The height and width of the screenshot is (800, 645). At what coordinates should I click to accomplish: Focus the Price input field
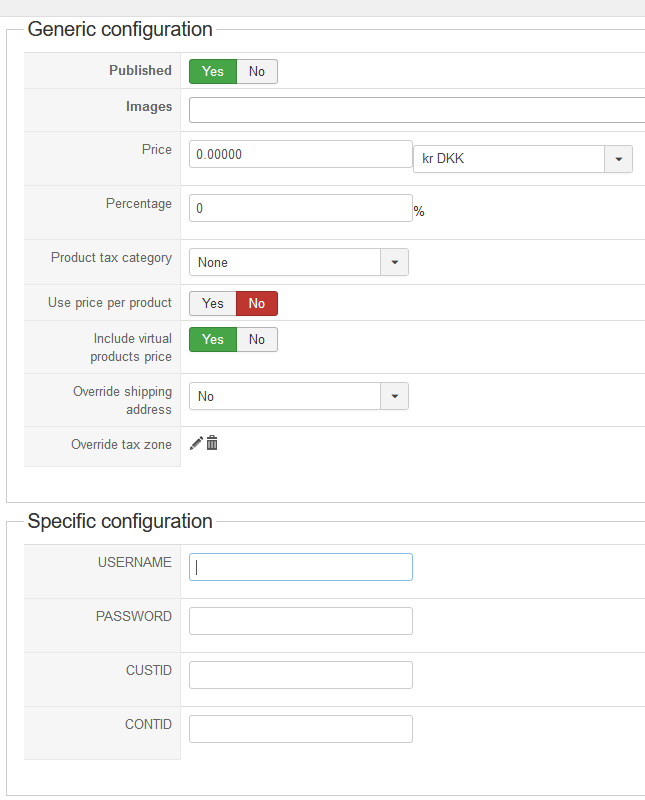tap(300, 154)
